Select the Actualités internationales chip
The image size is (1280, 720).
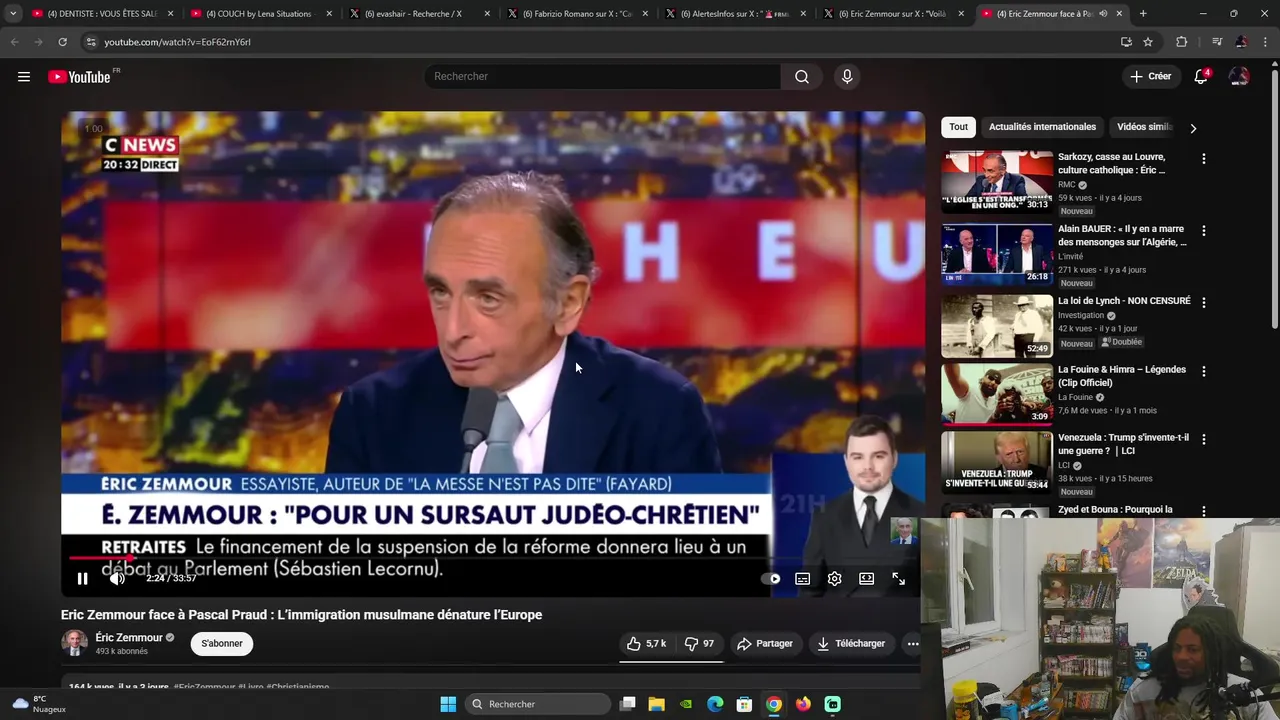1042,127
